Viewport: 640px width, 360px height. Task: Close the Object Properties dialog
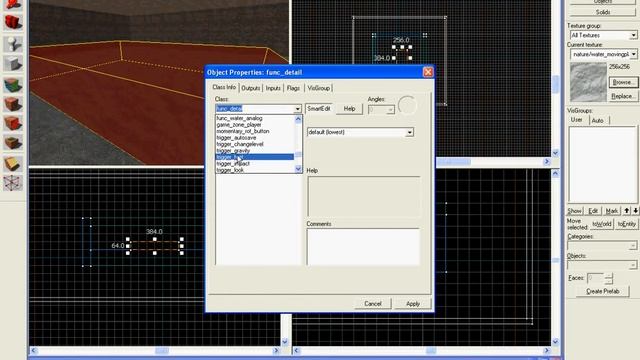pyautogui.click(x=428, y=72)
